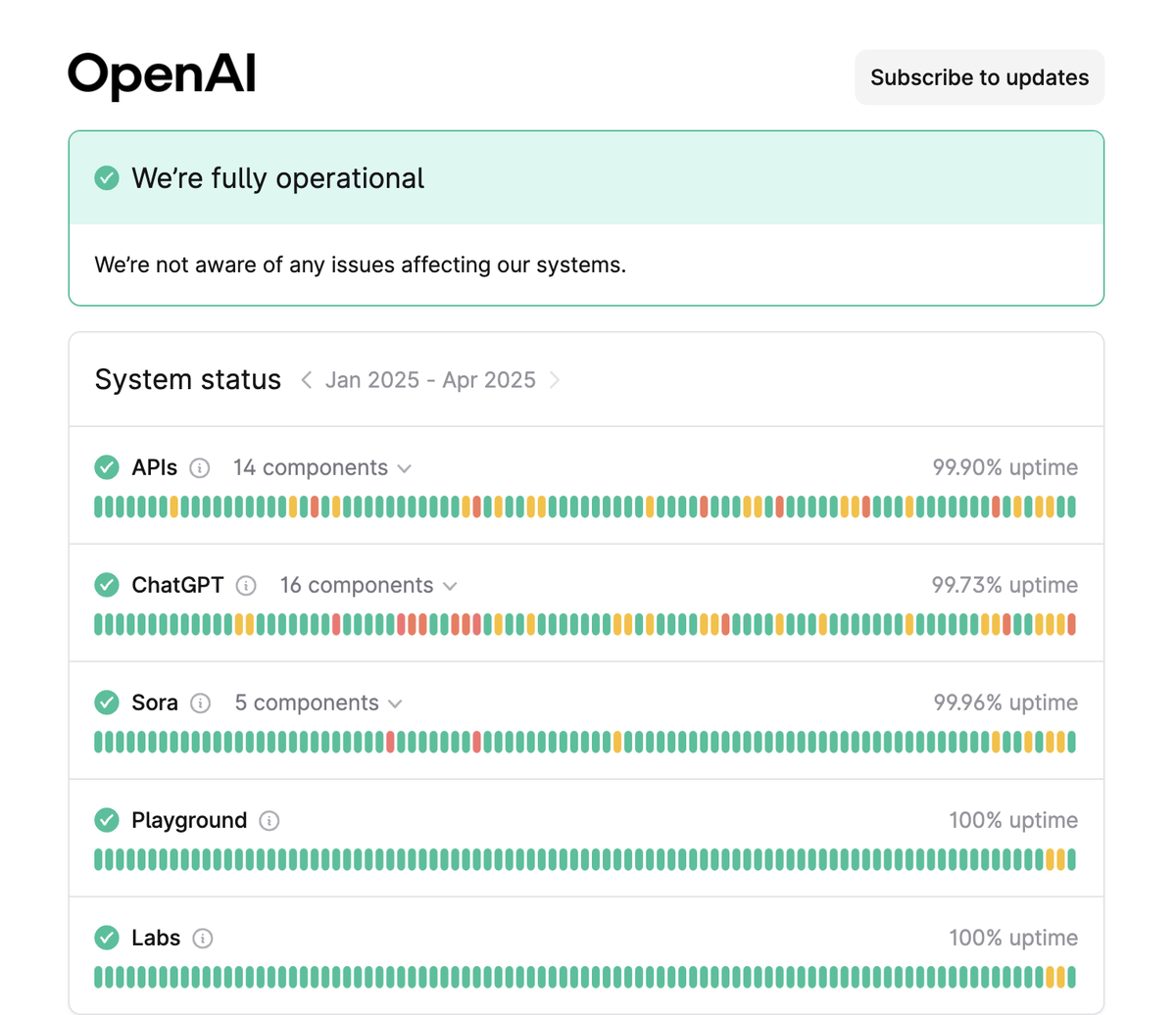
Task: Click the first red bar in Sora uptime timeline
Action: click(390, 742)
